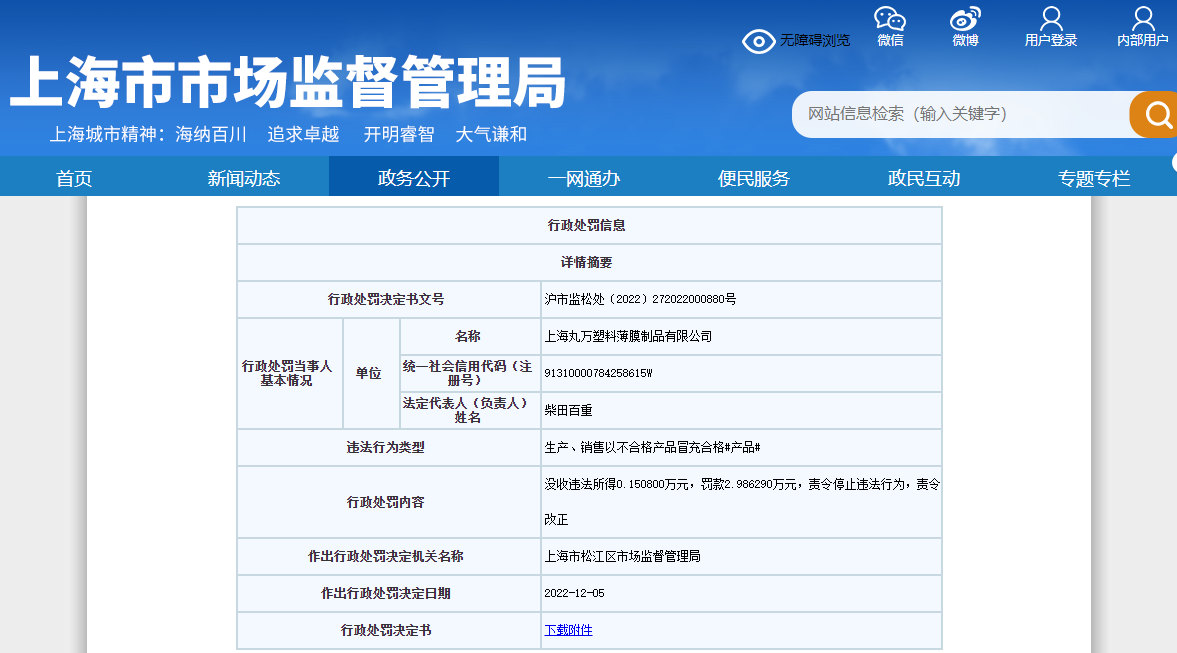Select company name 上海丸万塑料薄膜制品有限公司
Screen dimensions: 1177x653
point(628,336)
